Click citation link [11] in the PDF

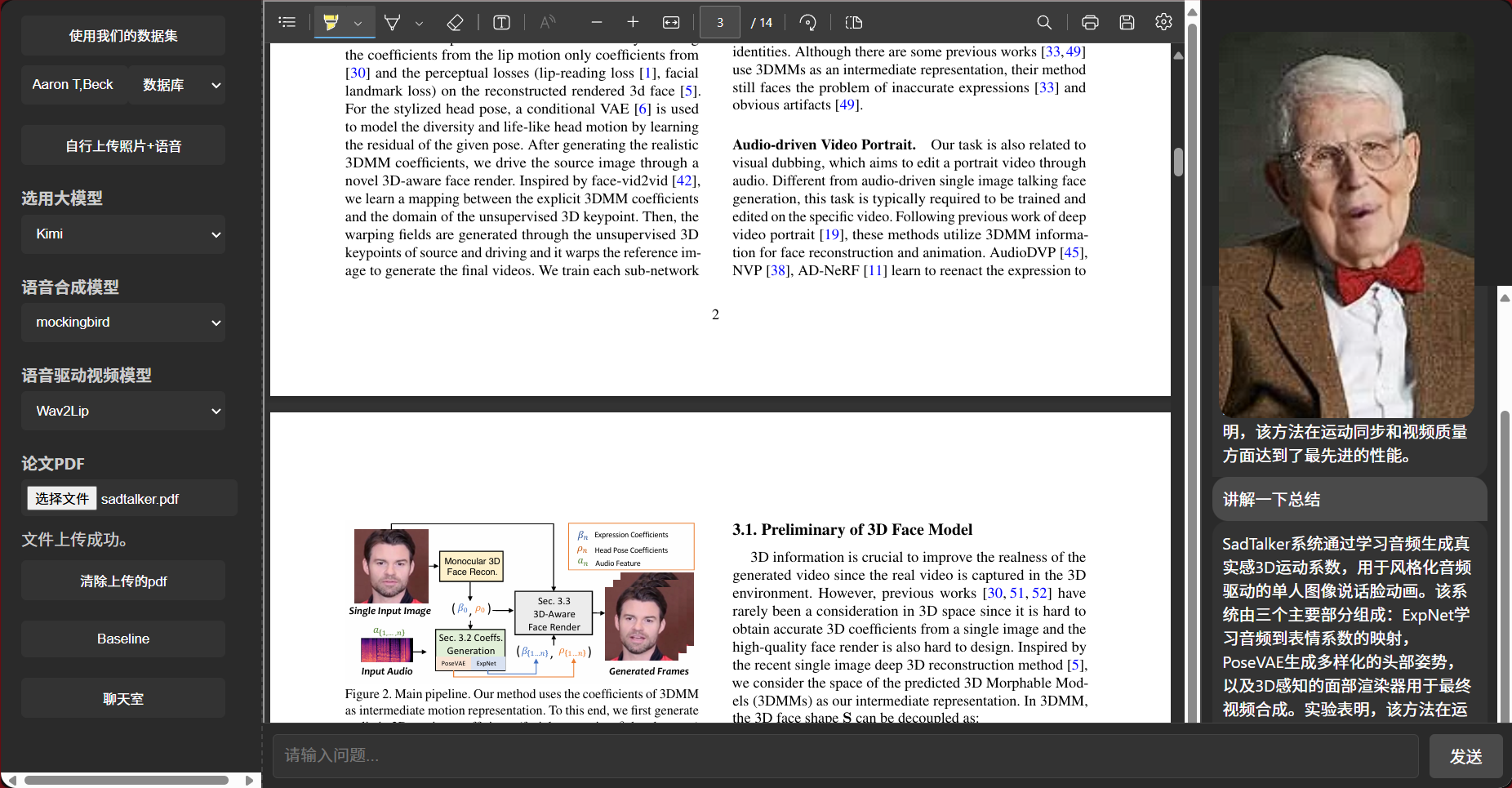(x=875, y=270)
